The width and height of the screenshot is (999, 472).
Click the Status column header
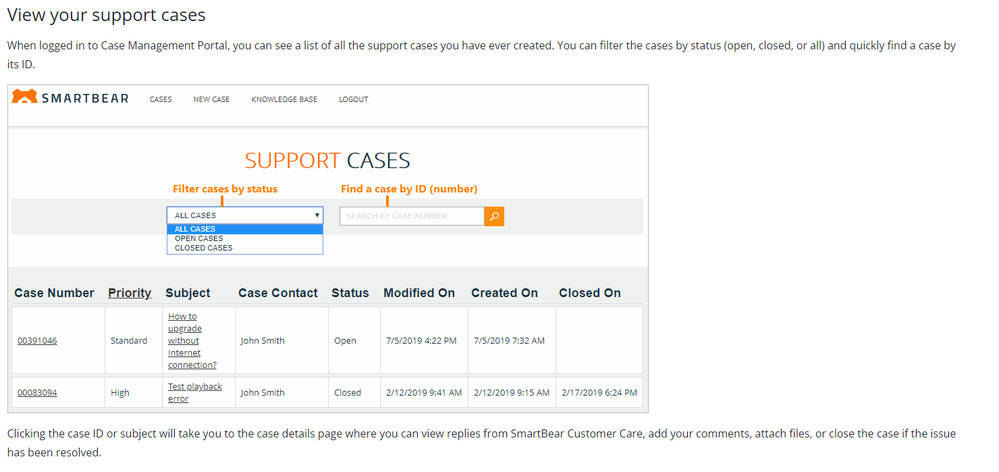(x=350, y=293)
